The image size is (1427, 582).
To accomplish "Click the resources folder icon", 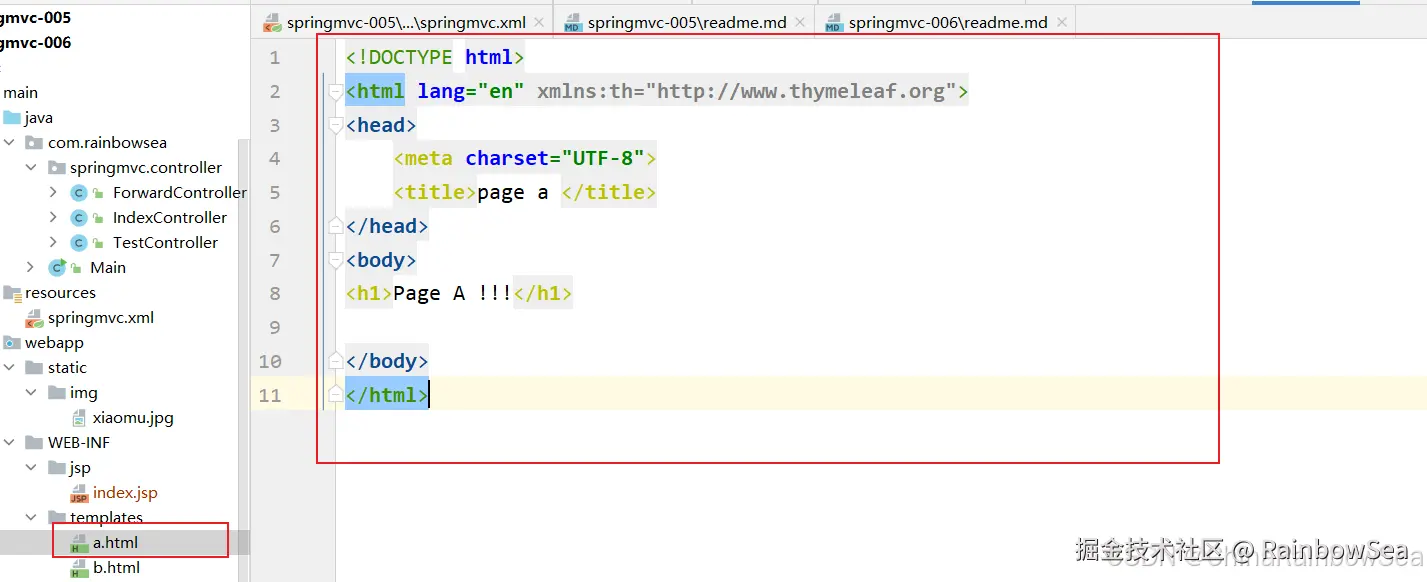I will tap(12, 292).
